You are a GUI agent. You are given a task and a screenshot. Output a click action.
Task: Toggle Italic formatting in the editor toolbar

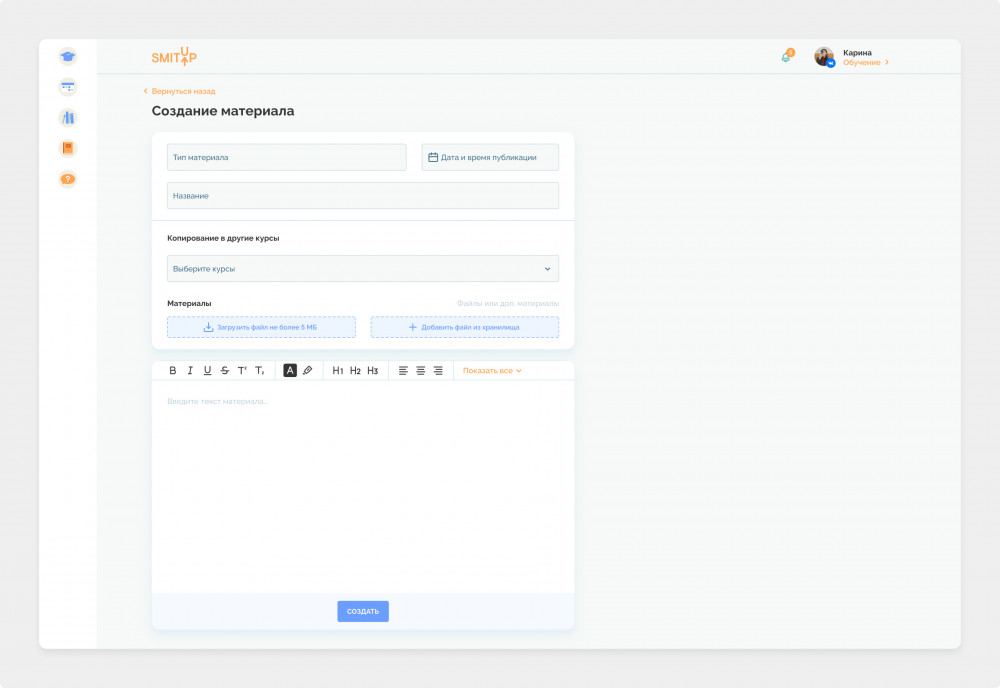(190, 370)
